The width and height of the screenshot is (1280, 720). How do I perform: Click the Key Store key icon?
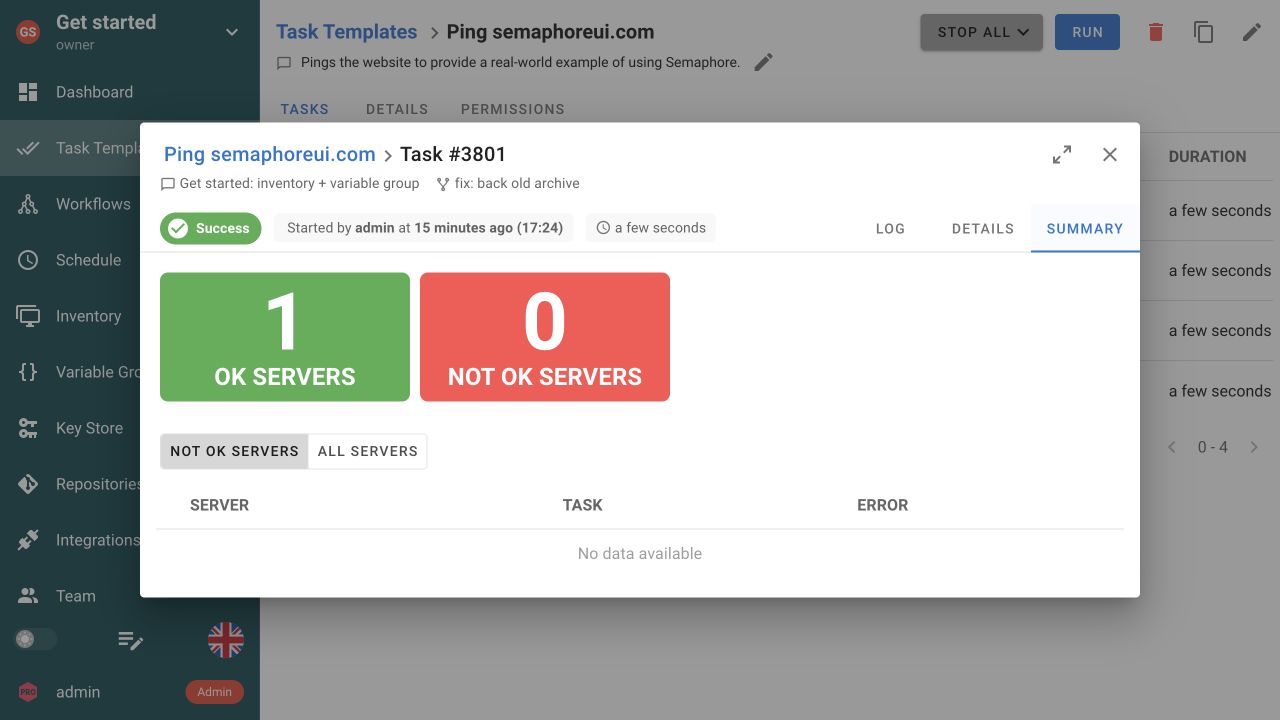tap(28, 428)
